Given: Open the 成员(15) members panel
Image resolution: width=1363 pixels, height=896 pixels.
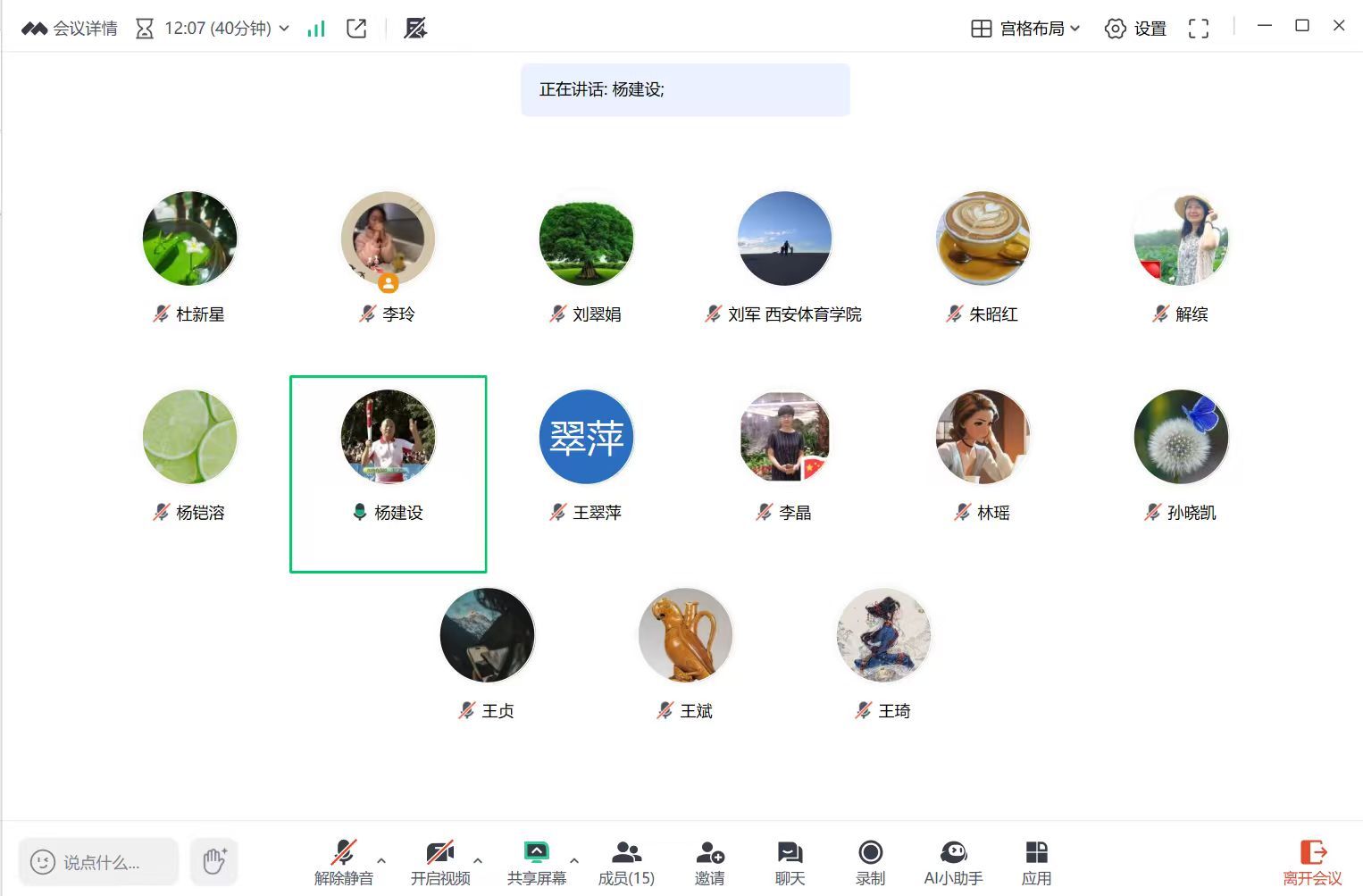Looking at the screenshot, I should point(626,852).
